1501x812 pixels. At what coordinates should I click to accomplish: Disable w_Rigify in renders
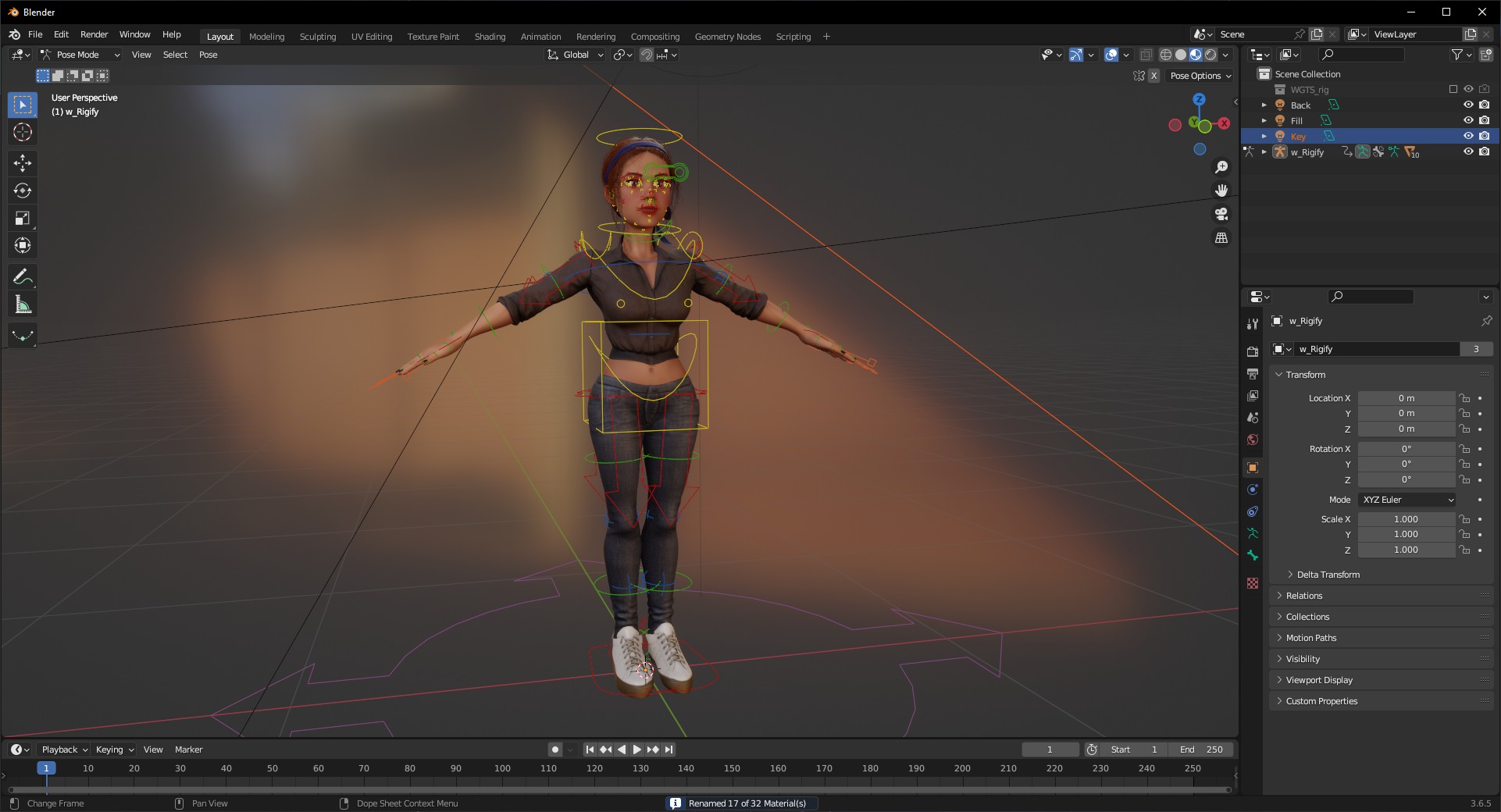[1485, 151]
